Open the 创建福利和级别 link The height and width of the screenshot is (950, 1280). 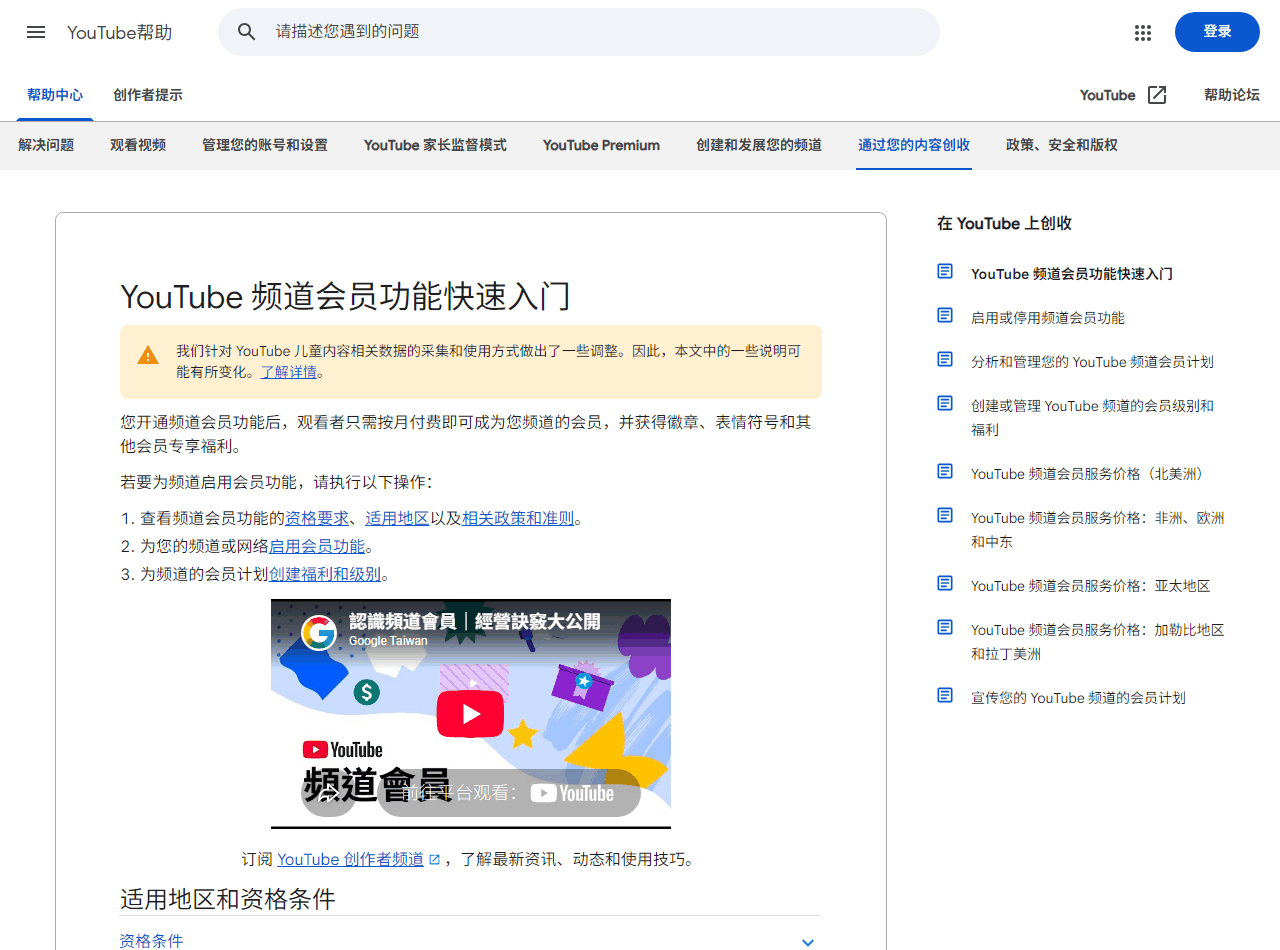(x=325, y=574)
